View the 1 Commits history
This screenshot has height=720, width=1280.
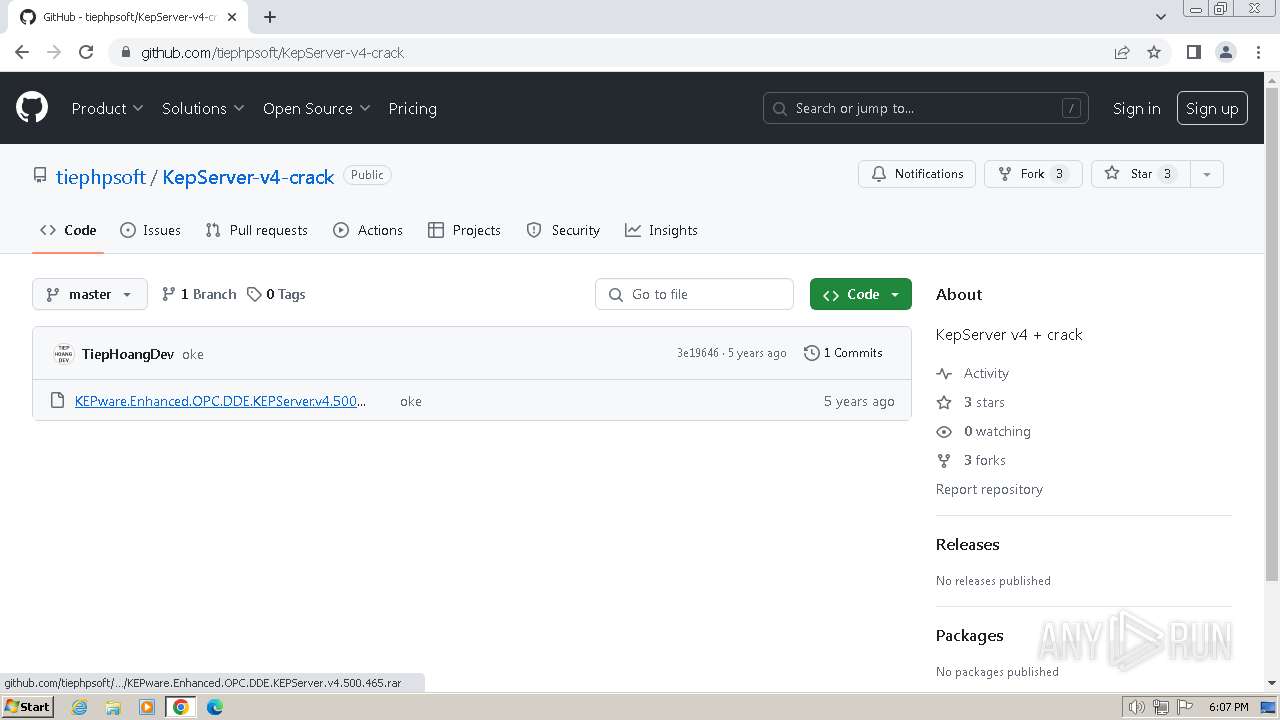[x=843, y=353]
